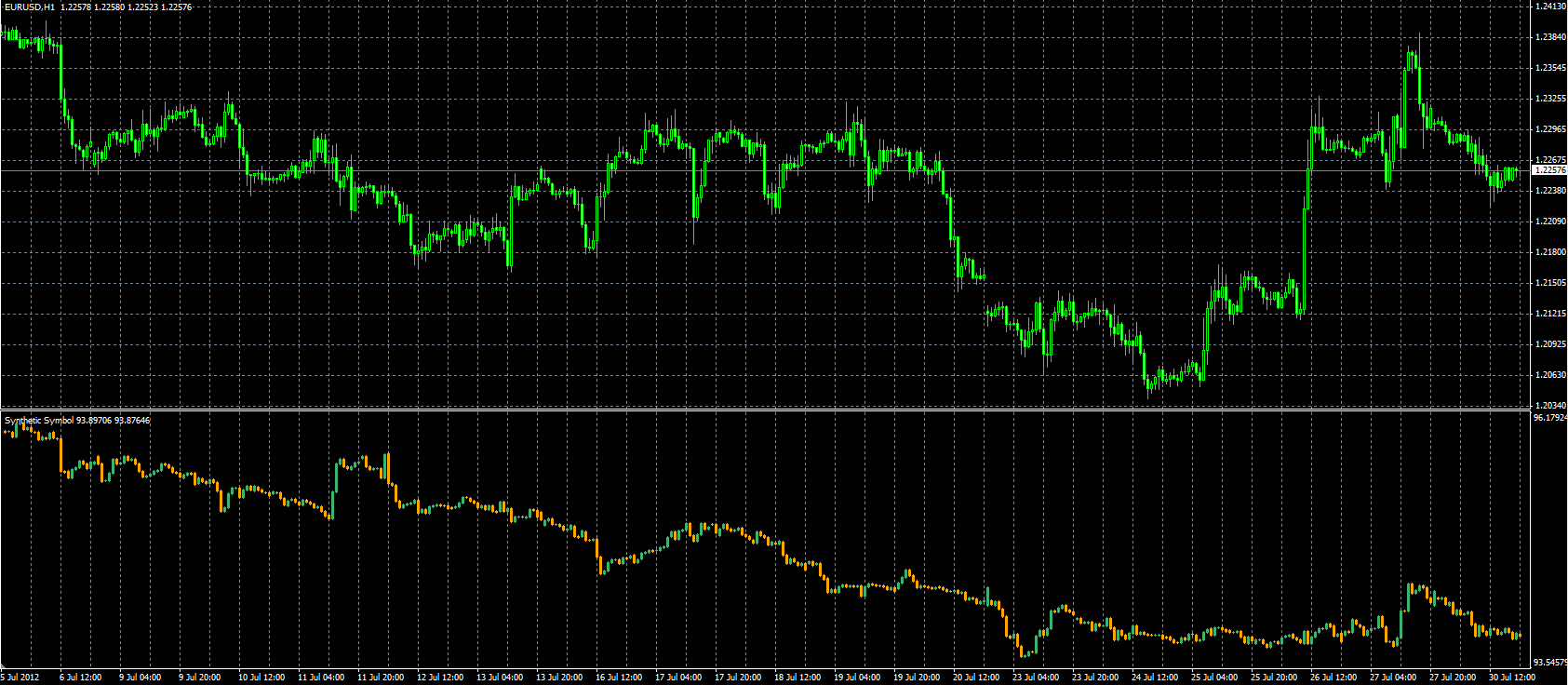Click the 17 Jul 20:00 time label

click(x=738, y=678)
